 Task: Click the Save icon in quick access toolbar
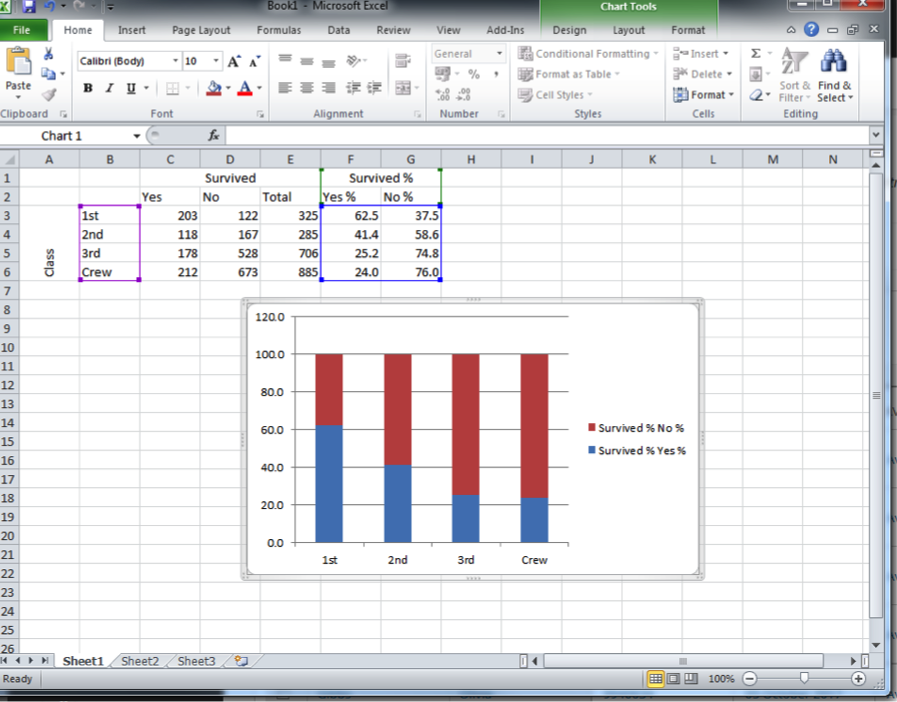[x=29, y=7]
